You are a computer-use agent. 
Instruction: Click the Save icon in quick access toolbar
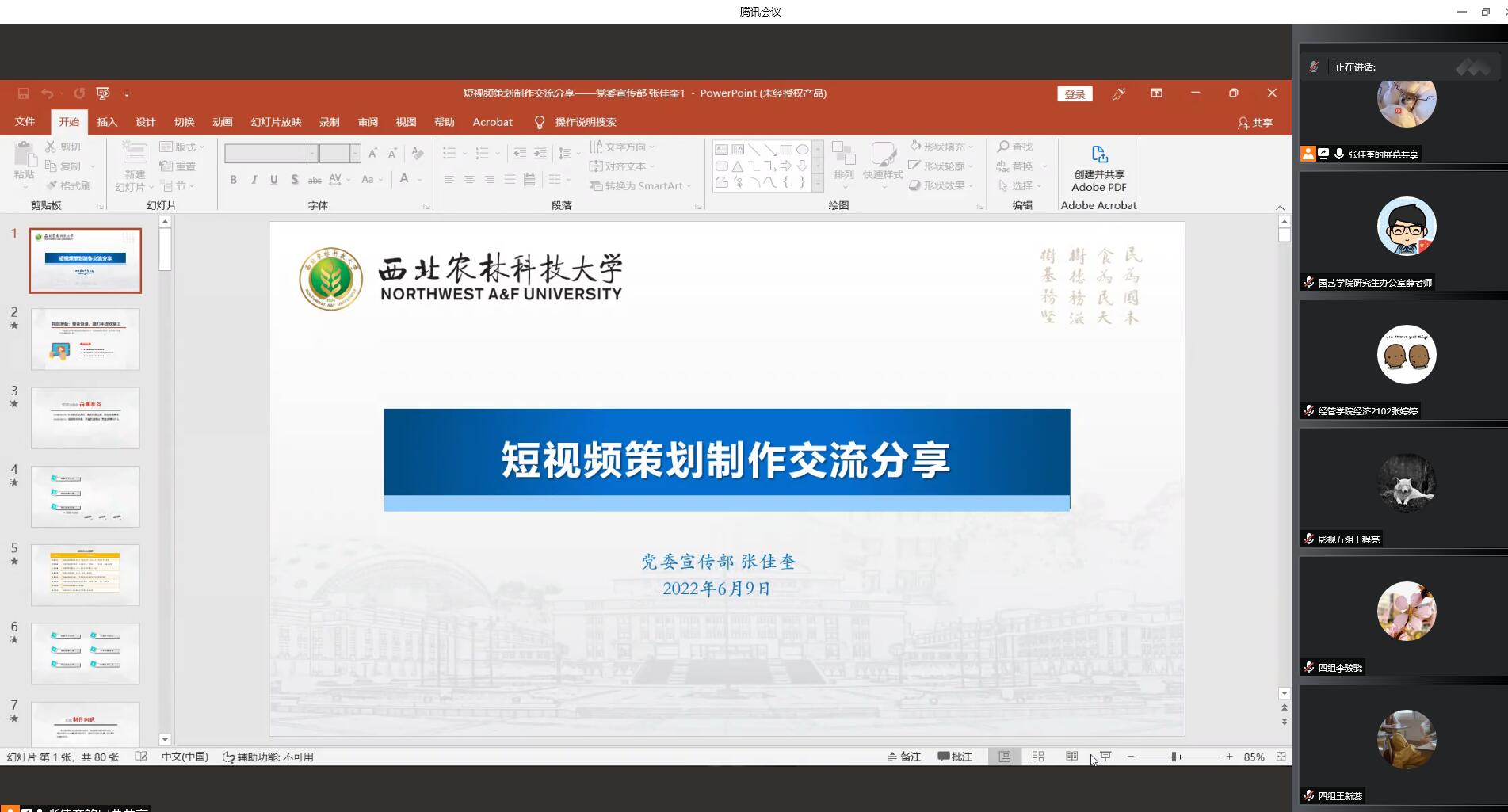pos(23,93)
